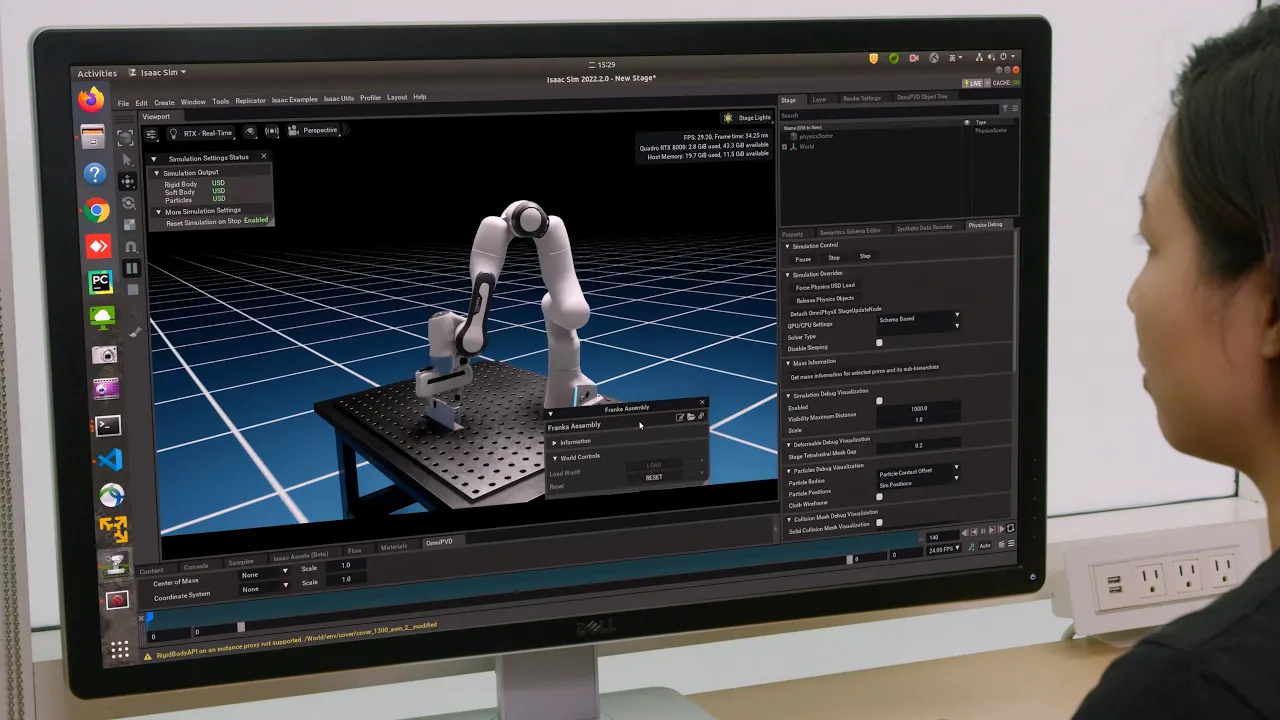Open the RTX - Real-Time renderer menu
Screen dimensions: 1280x720
pyautogui.click(x=200, y=133)
